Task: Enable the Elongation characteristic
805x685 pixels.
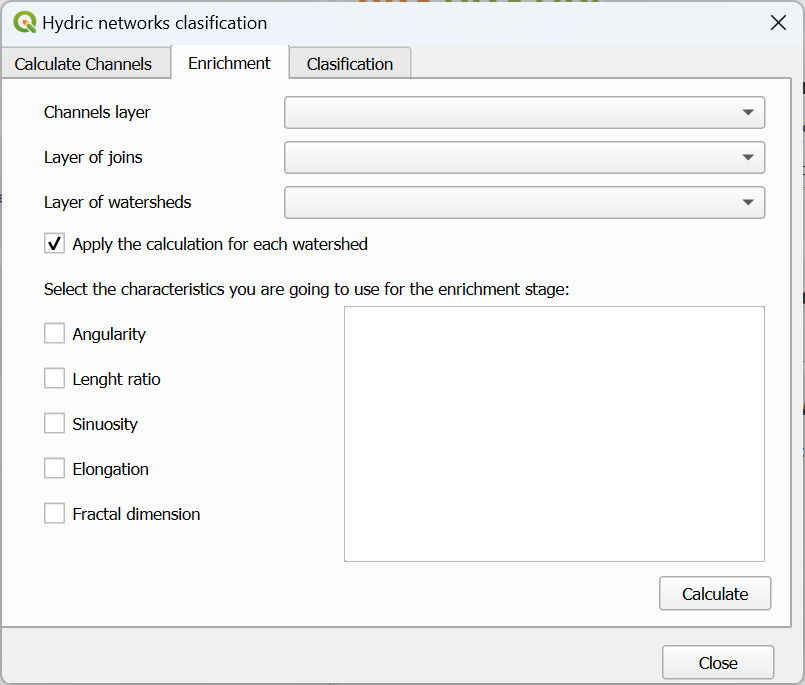Action: coord(54,469)
